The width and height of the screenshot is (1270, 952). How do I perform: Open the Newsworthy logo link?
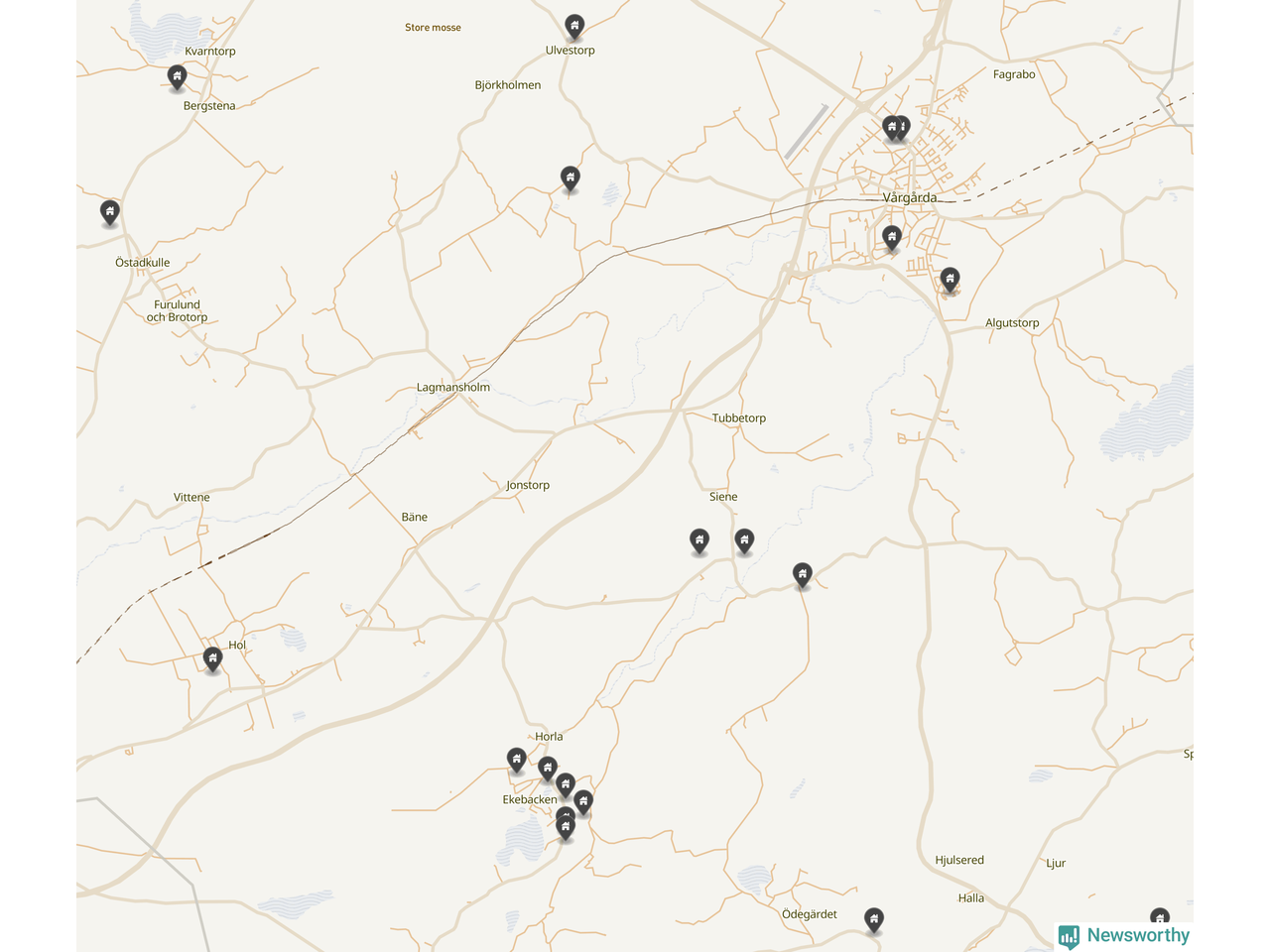pyautogui.click(x=1123, y=936)
